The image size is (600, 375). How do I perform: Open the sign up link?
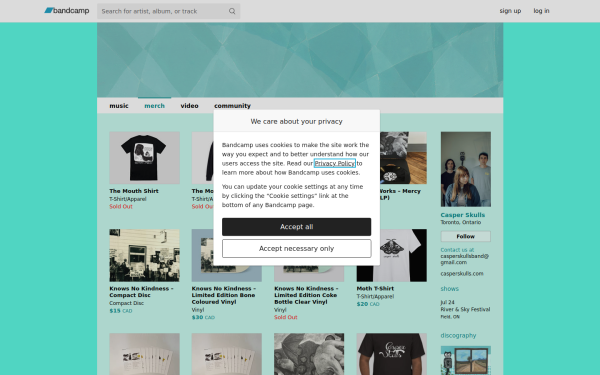point(510,11)
